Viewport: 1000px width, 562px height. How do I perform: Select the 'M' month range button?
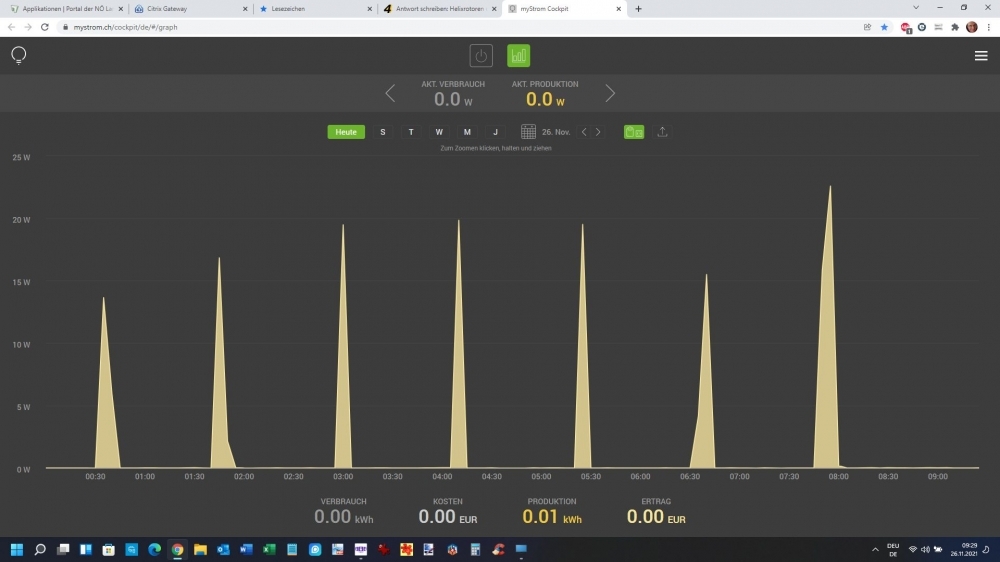(467, 132)
